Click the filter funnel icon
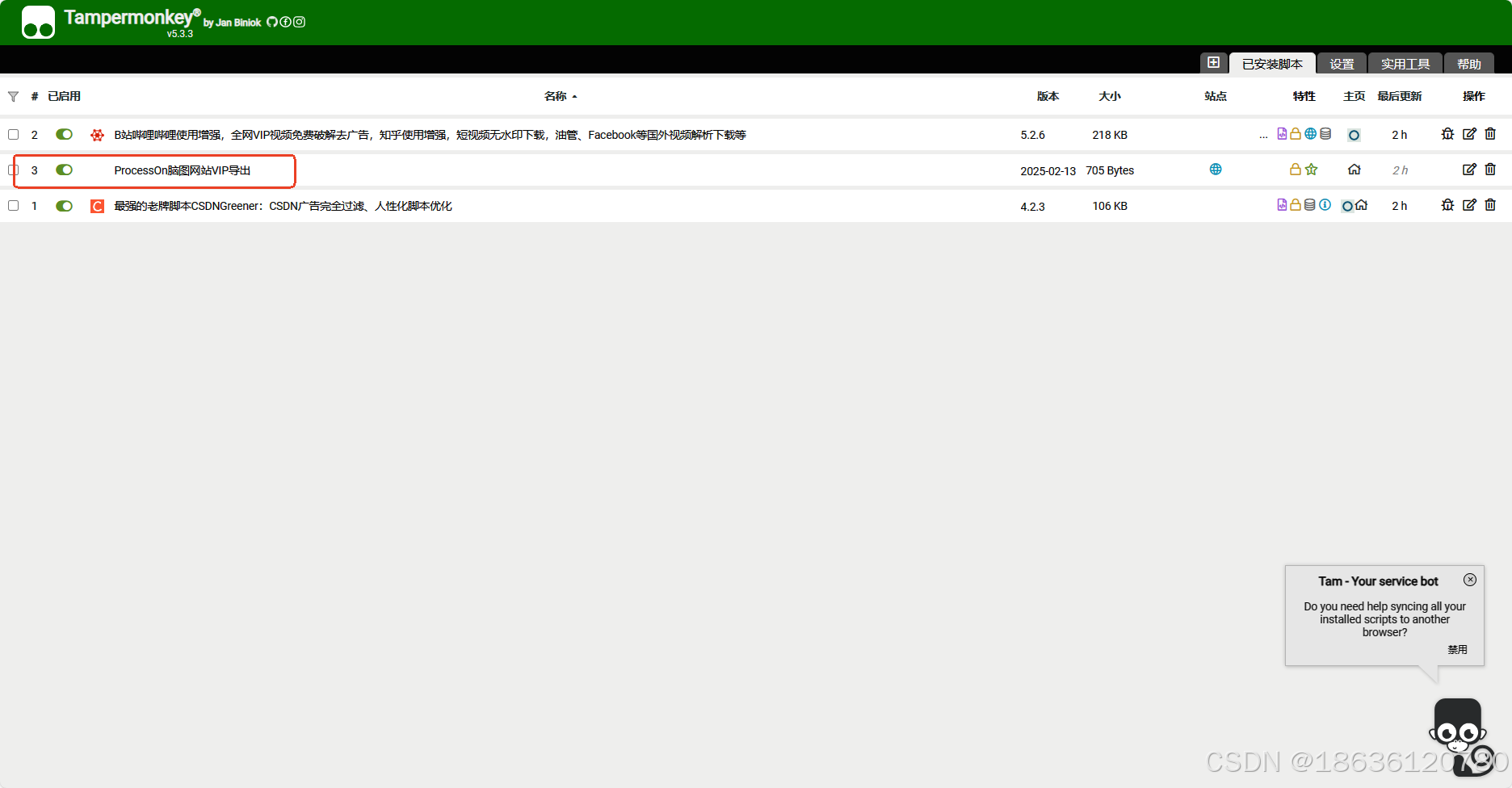Viewport: 1512px width, 788px height. pos(13,96)
